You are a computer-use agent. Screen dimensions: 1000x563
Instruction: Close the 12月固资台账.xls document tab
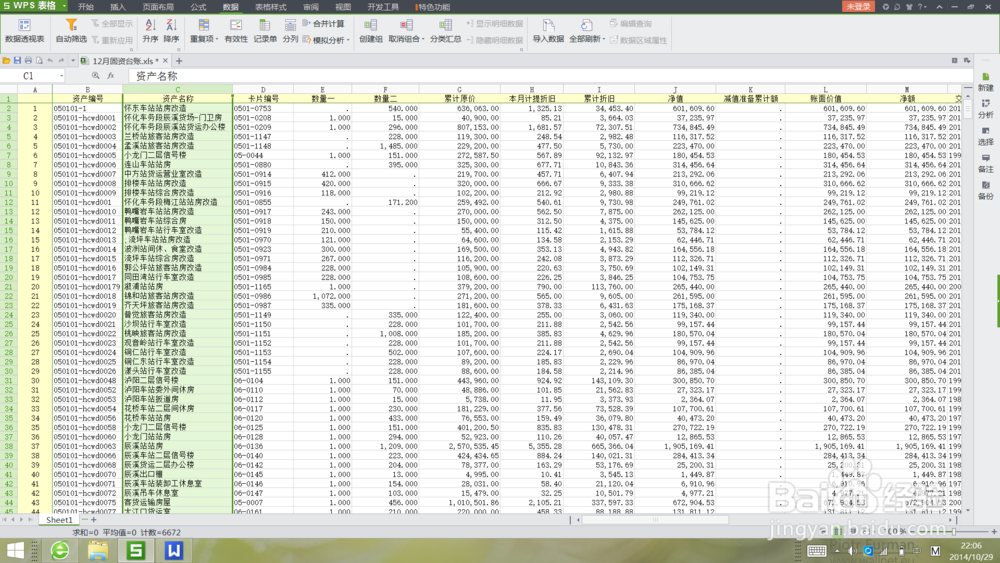tap(165, 61)
